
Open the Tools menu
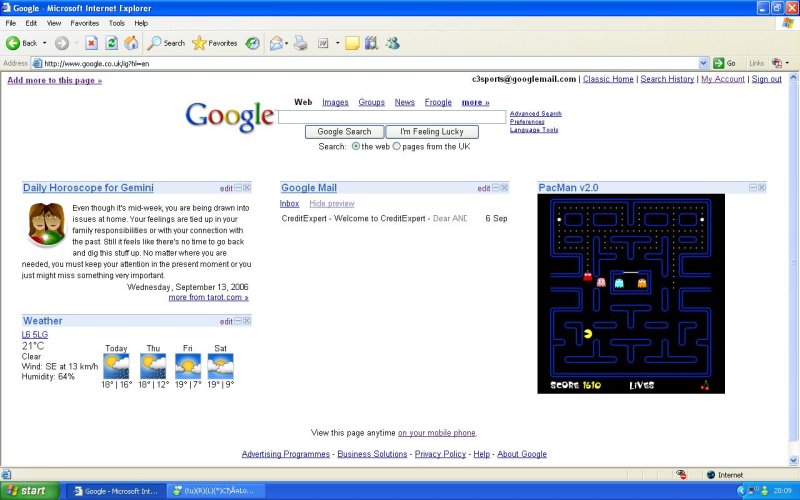click(117, 22)
